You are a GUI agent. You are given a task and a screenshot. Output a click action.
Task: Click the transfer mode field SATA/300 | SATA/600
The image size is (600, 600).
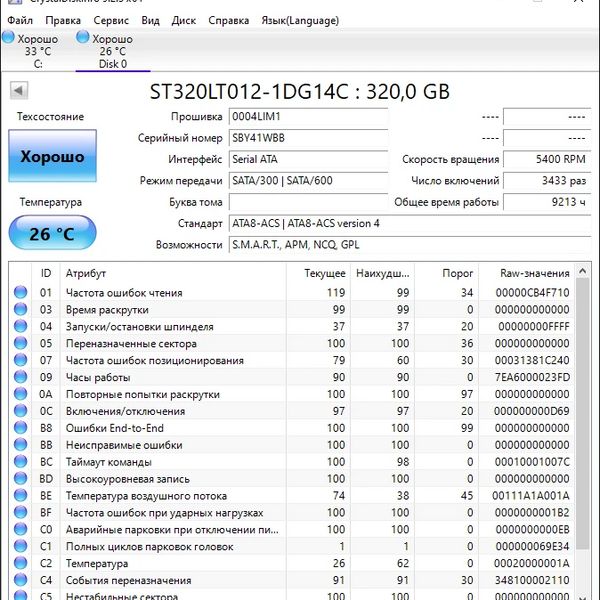pos(308,181)
